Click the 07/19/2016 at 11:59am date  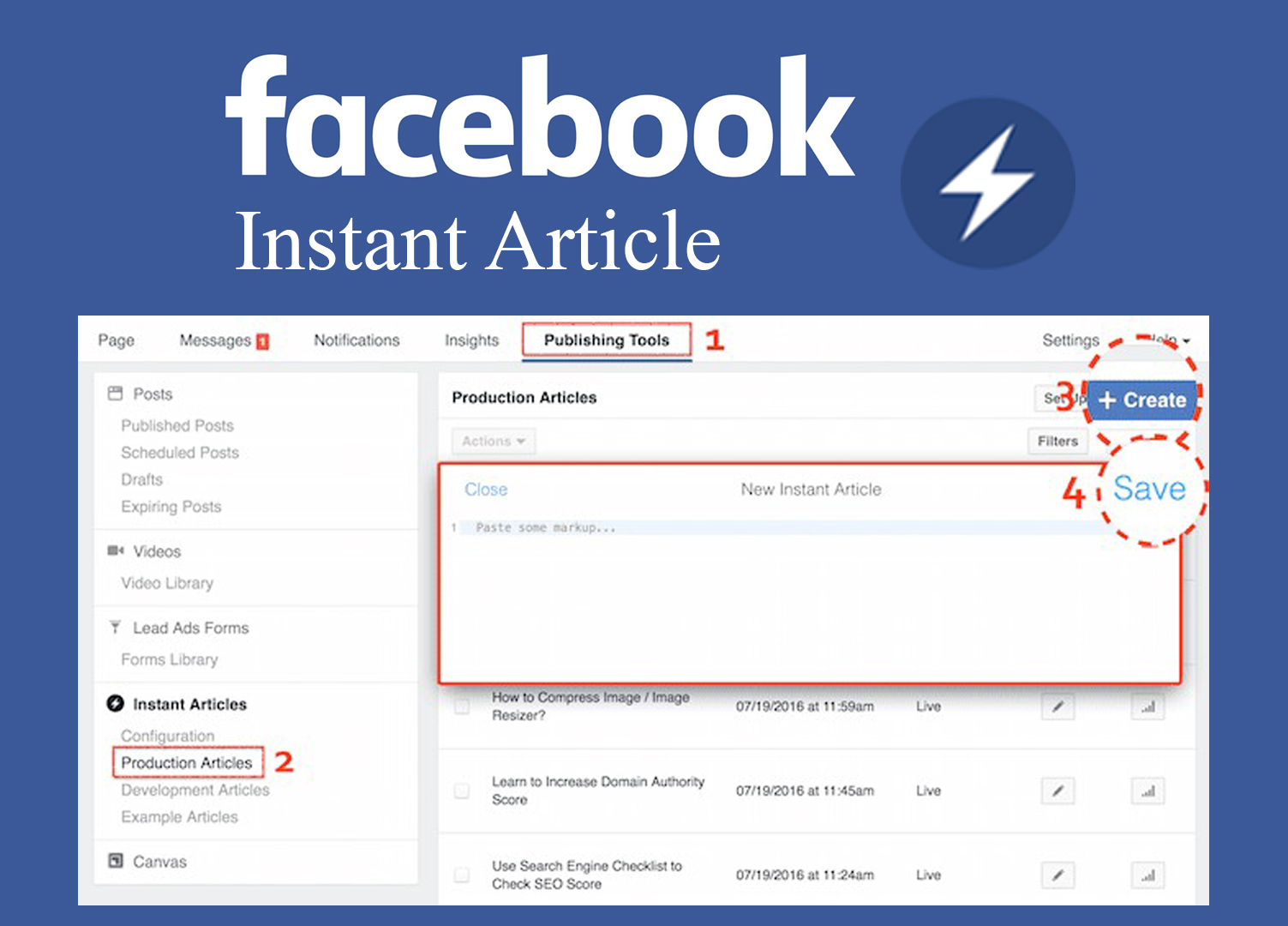click(x=805, y=707)
